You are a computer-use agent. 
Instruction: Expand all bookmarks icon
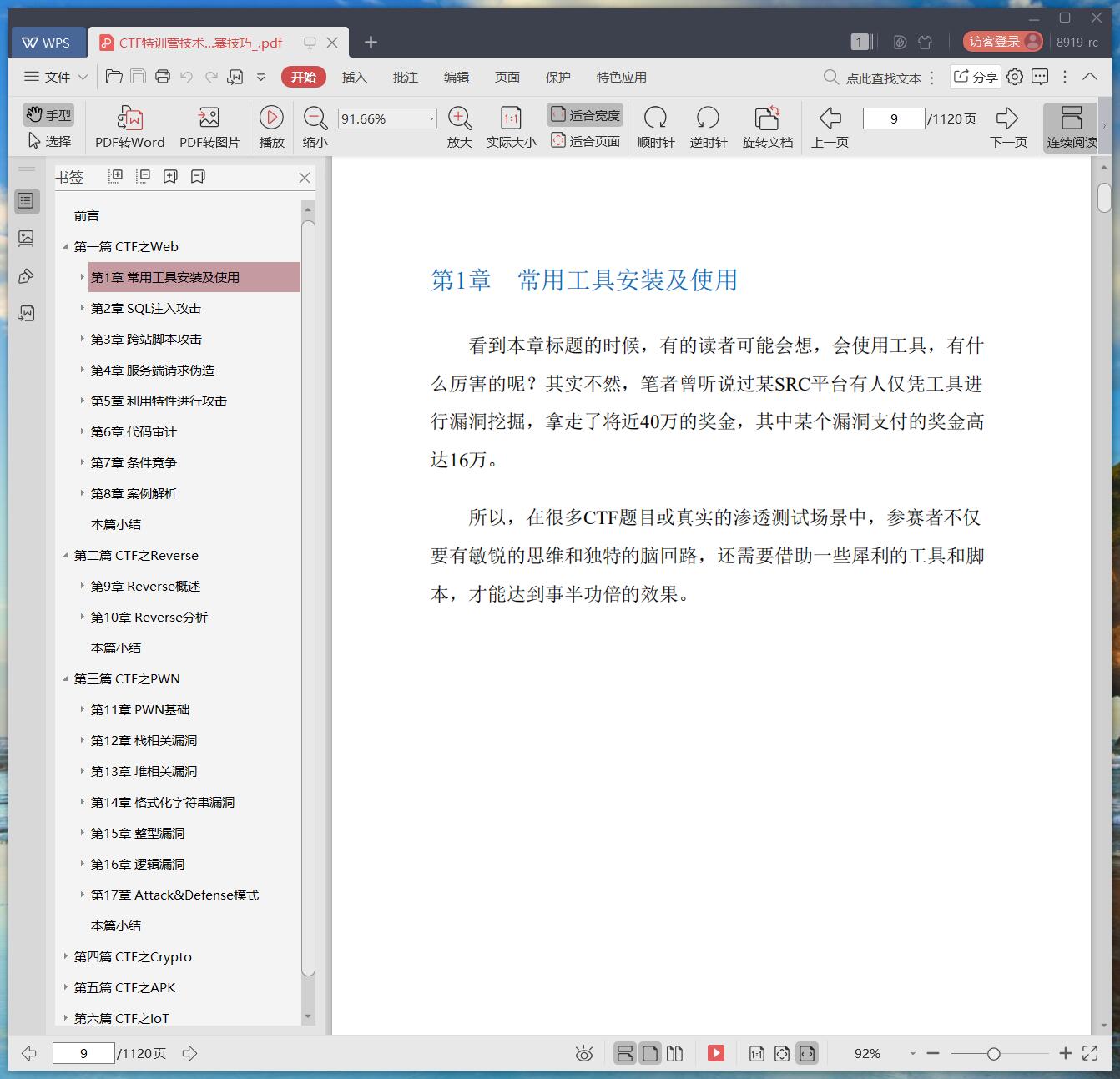pos(115,176)
